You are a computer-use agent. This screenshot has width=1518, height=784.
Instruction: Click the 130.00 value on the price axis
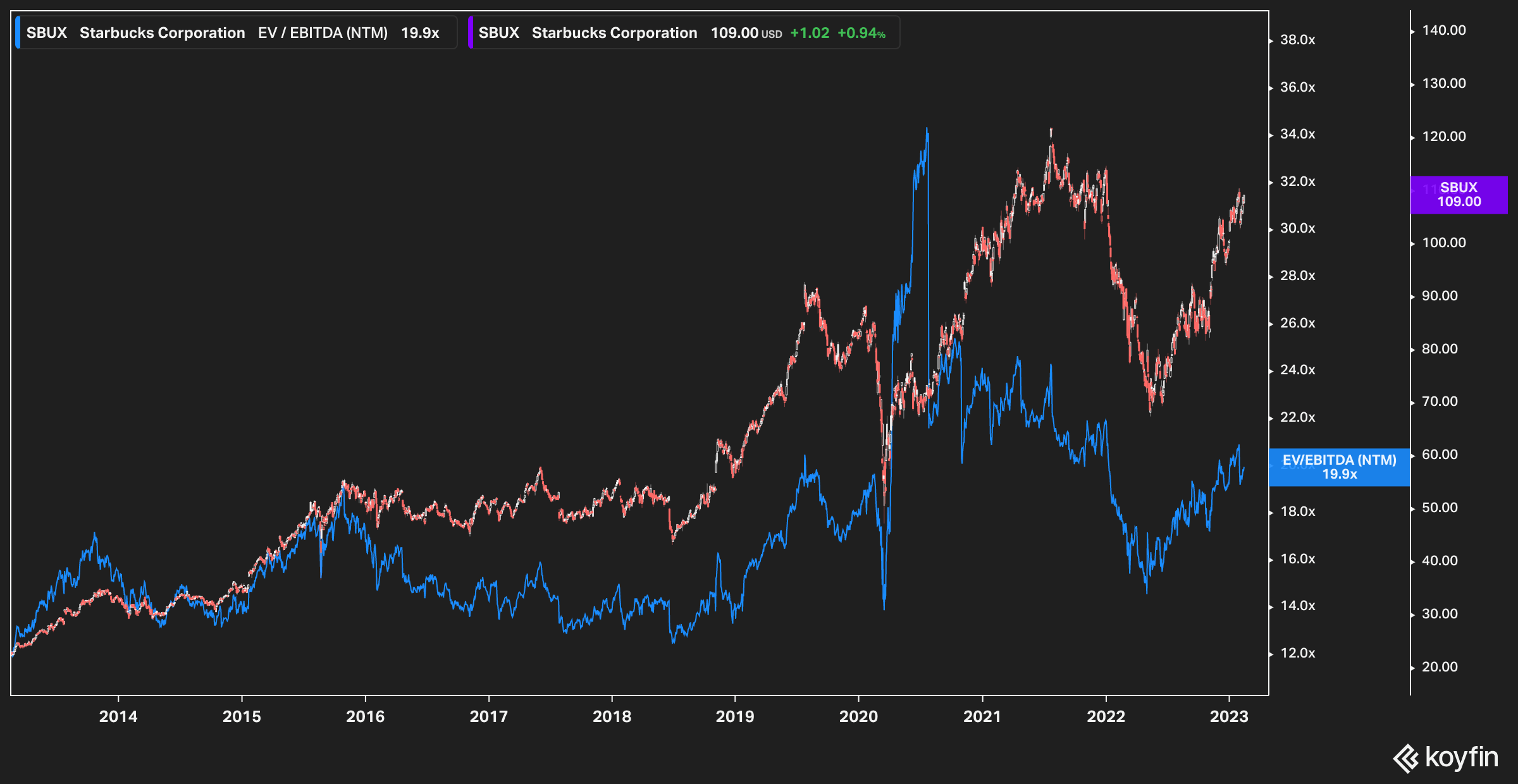[1443, 83]
